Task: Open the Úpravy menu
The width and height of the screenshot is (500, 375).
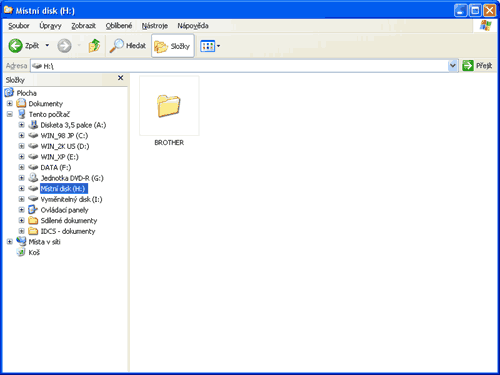Action: 50,26
